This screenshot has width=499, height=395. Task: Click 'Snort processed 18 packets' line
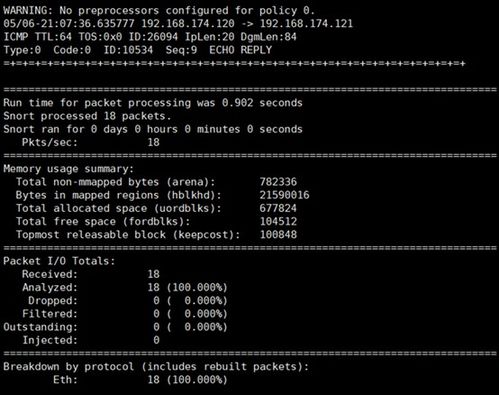tap(87, 116)
